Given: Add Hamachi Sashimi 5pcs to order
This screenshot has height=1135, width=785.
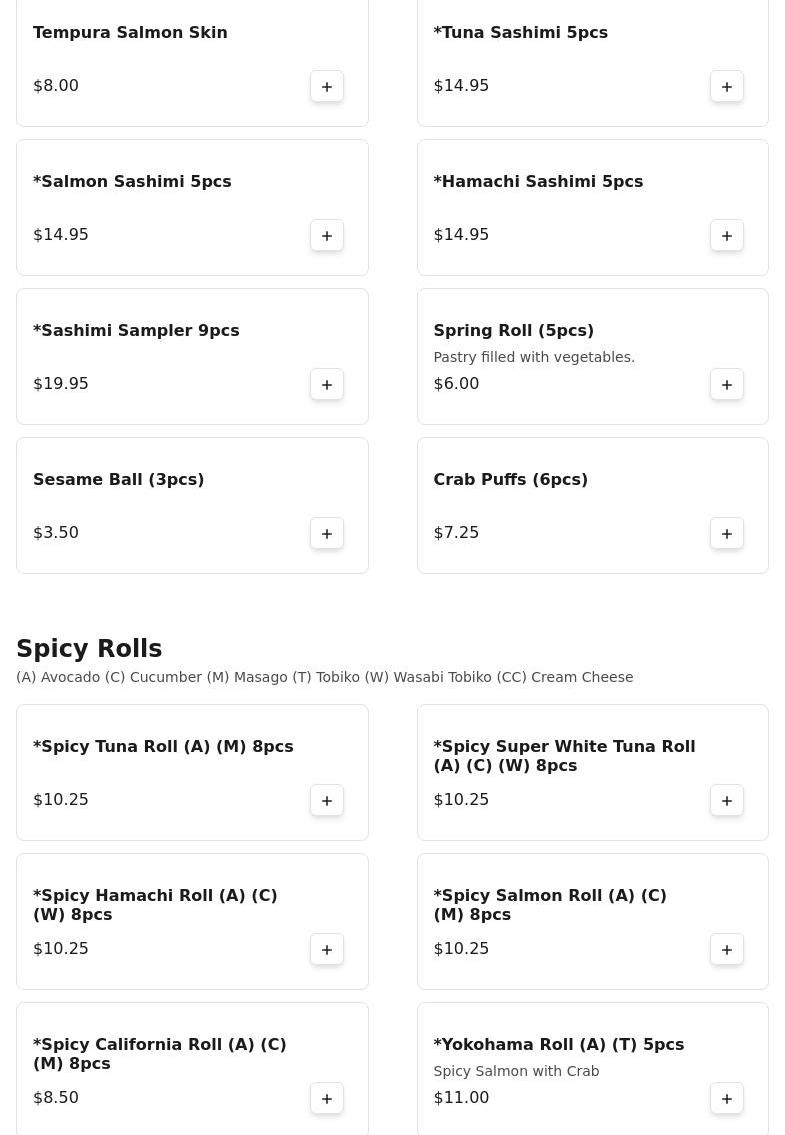Looking at the screenshot, I should point(727,235).
